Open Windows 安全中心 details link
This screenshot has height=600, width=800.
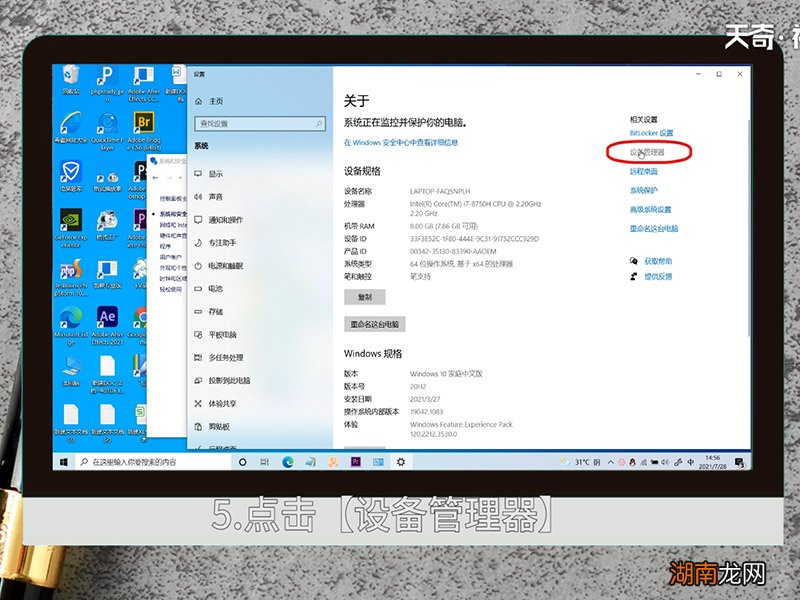pyautogui.click(x=401, y=143)
